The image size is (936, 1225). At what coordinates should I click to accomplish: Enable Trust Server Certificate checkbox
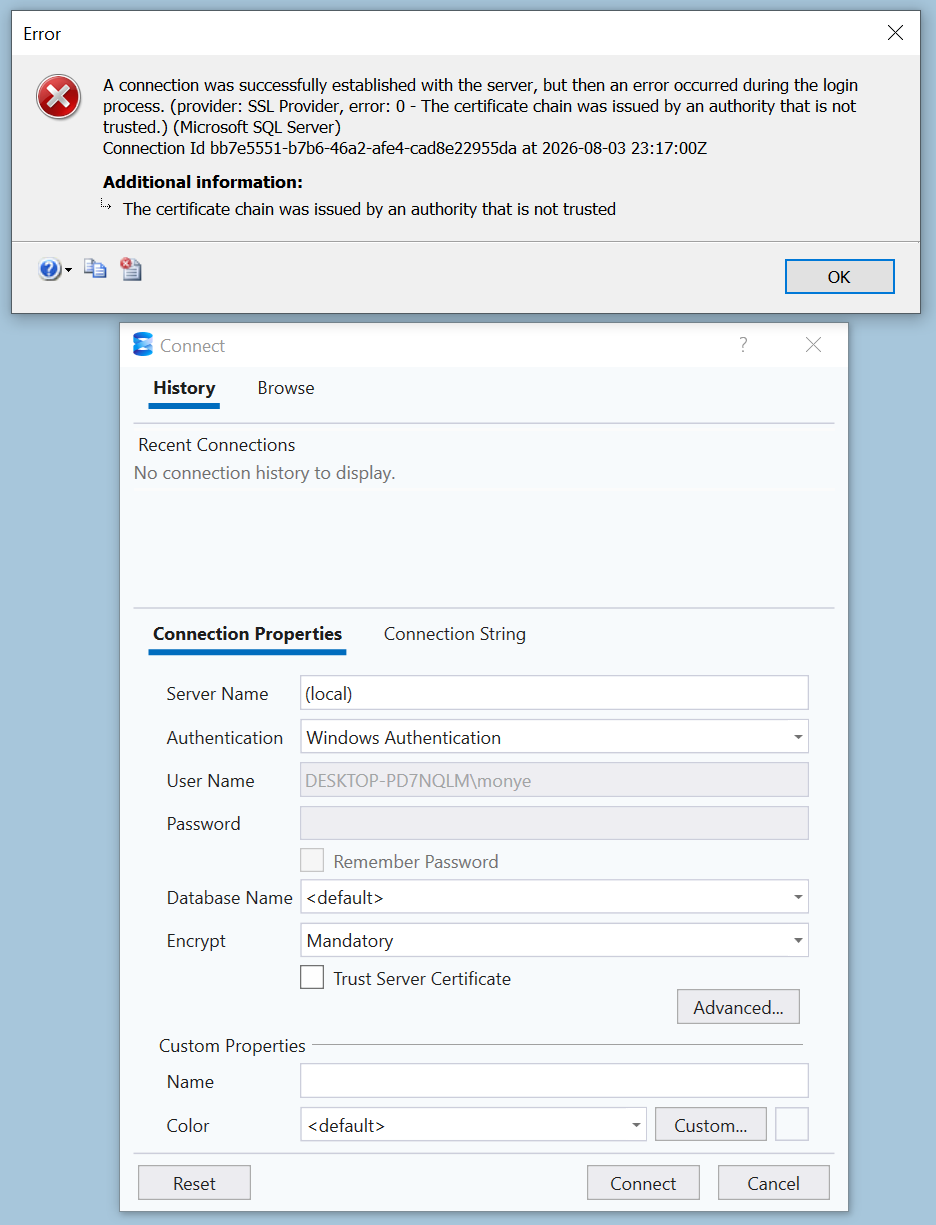pos(312,978)
